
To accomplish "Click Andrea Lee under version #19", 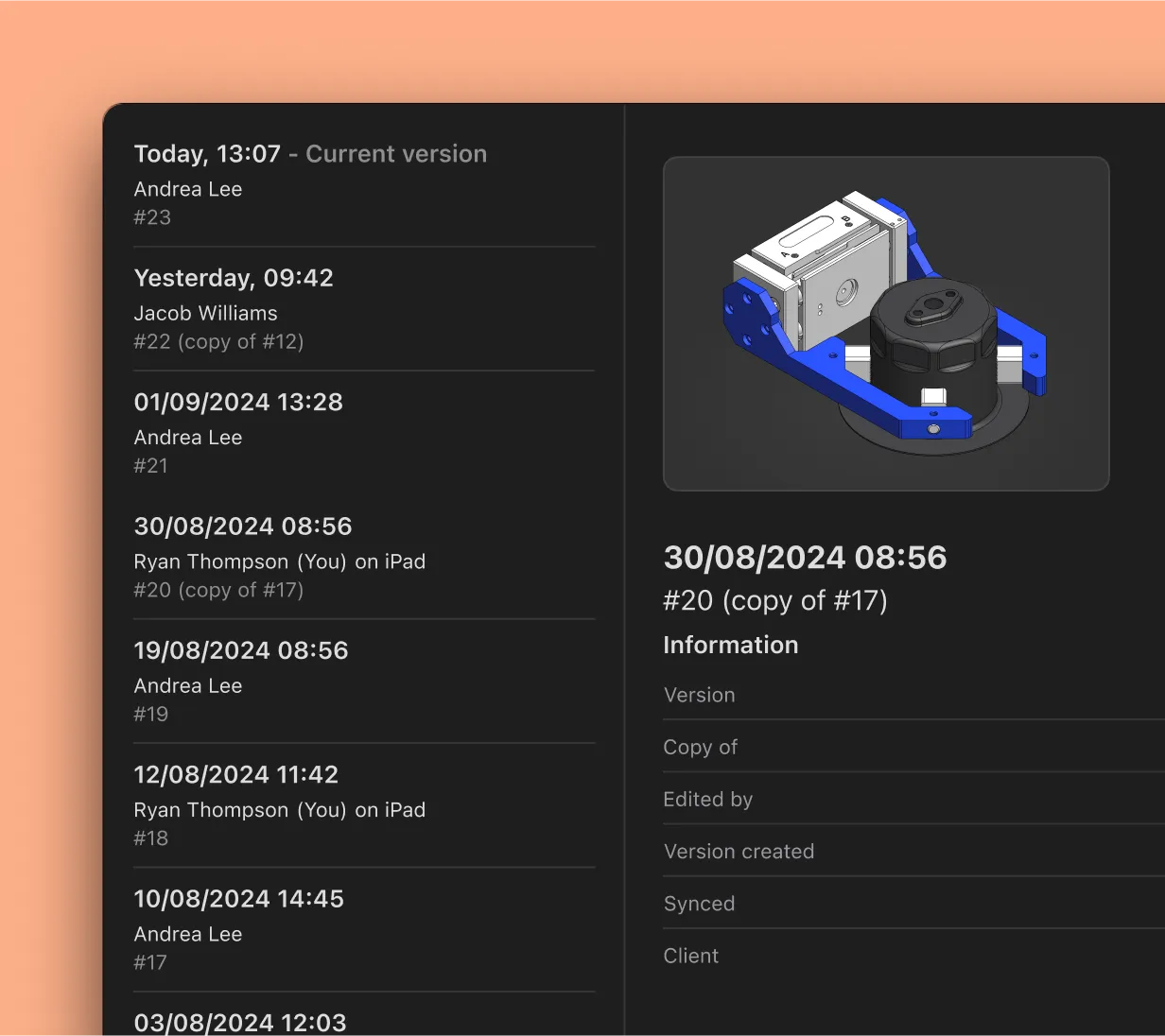I will coord(188,685).
